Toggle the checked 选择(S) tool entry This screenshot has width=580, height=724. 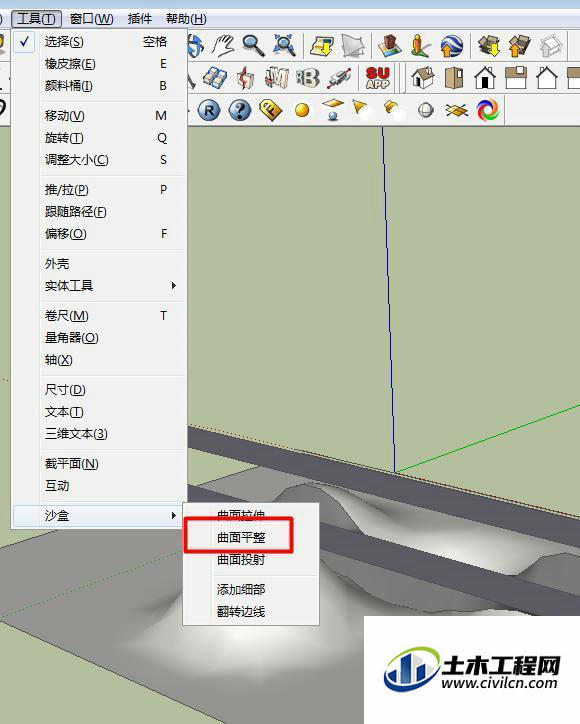(x=99, y=42)
